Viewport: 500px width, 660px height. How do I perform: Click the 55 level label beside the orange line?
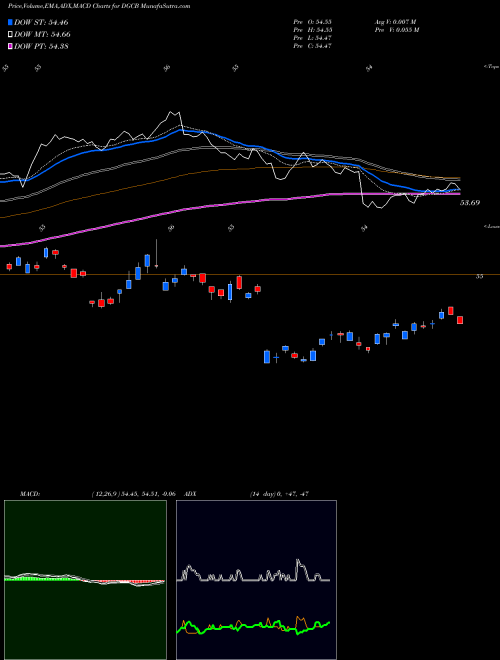tap(479, 277)
